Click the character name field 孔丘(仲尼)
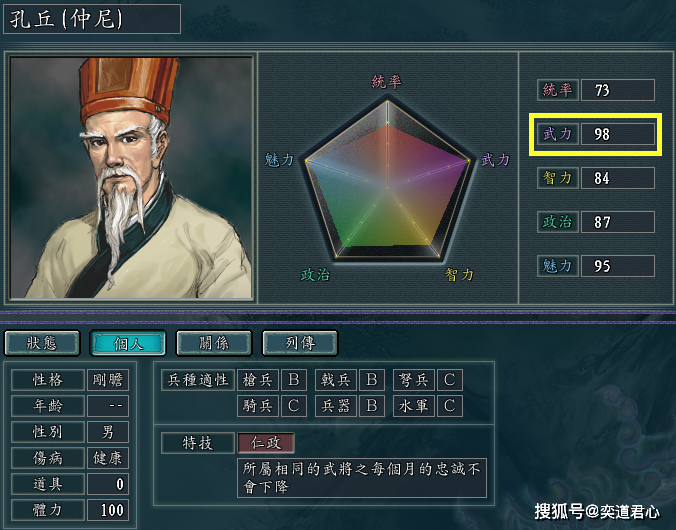The image size is (676, 530). pos(92,19)
